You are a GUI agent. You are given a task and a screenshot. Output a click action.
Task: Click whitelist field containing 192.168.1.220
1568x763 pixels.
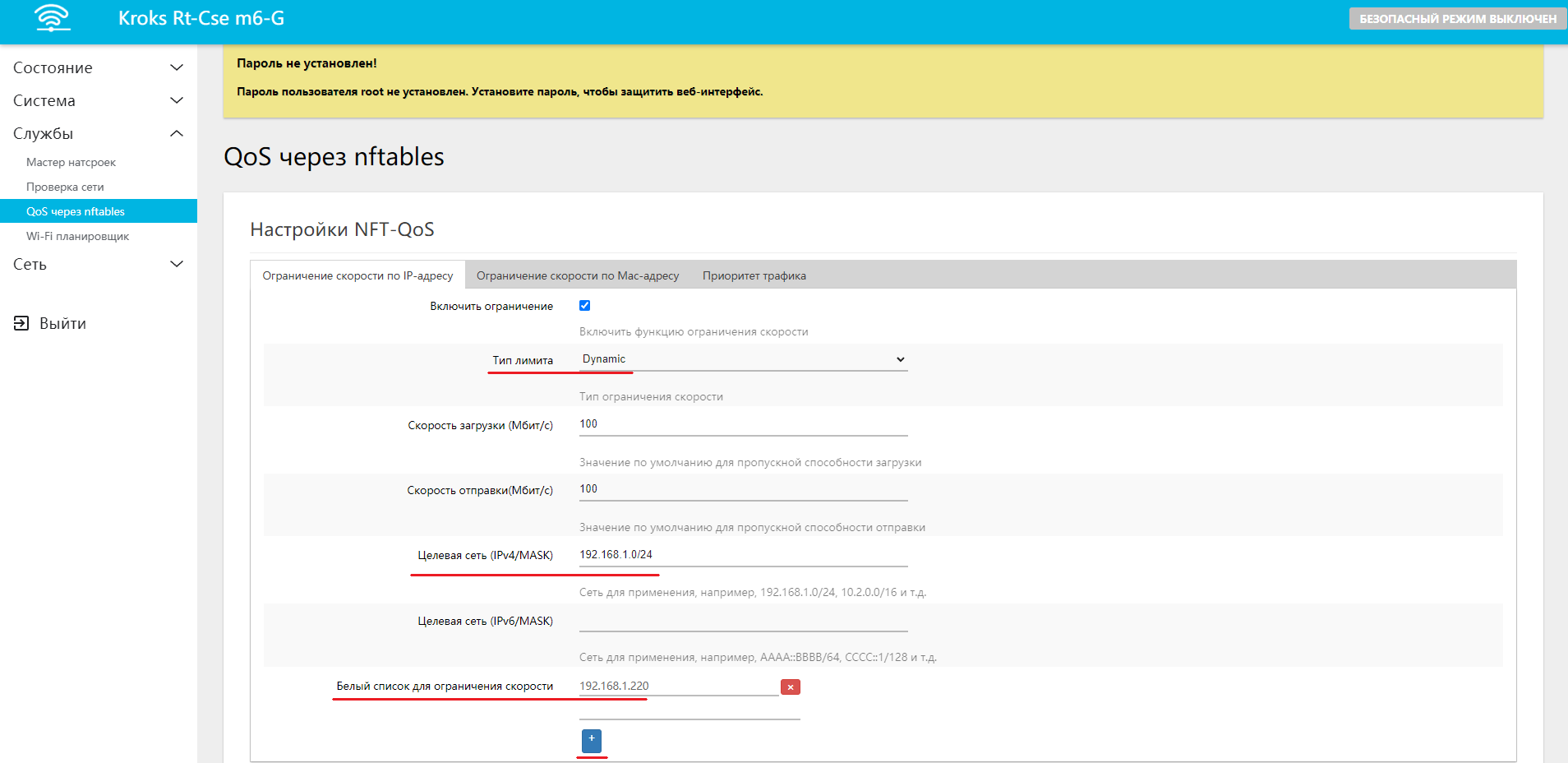pos(679,686)
